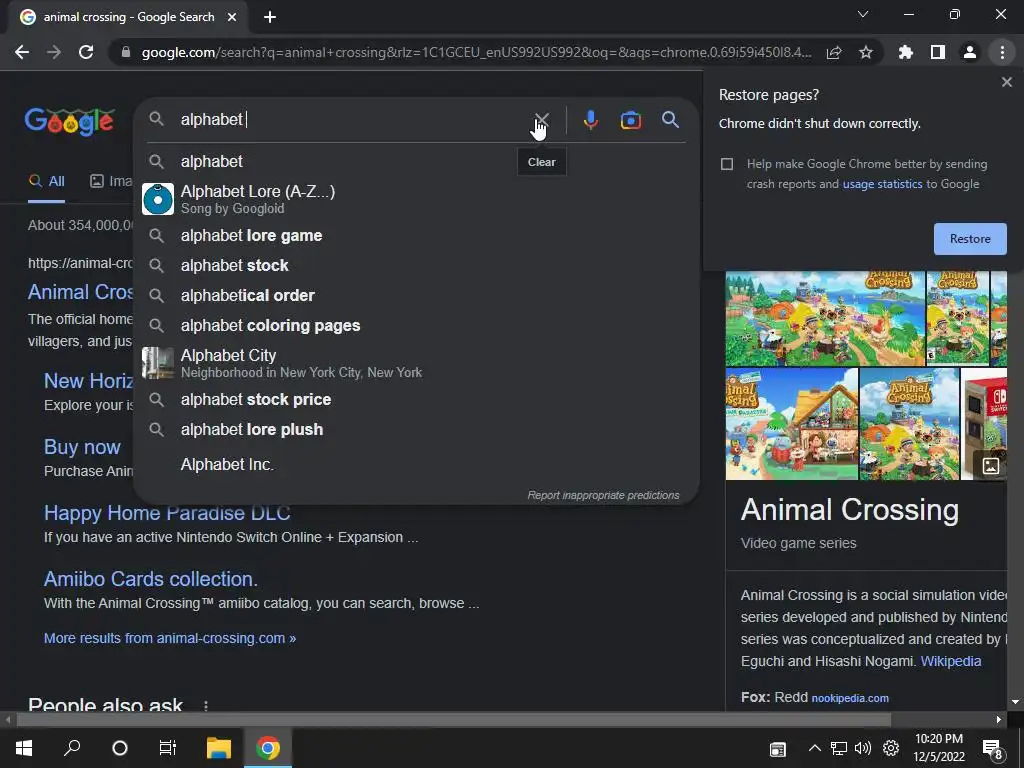Open a new browser tab
Viewport: 1024px width, 768px height.
(270, 17)
